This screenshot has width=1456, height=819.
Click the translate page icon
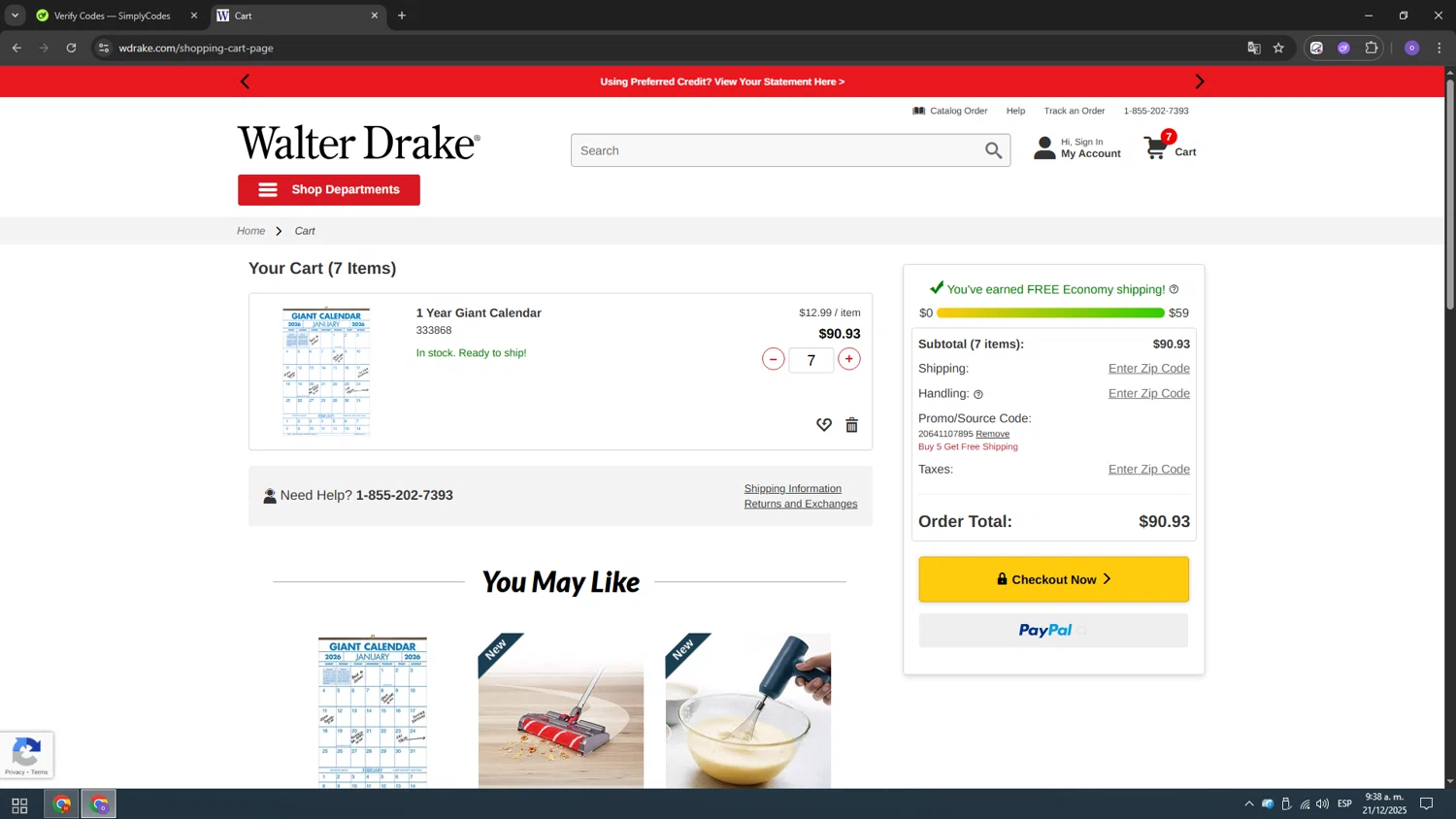point(1254,48)
